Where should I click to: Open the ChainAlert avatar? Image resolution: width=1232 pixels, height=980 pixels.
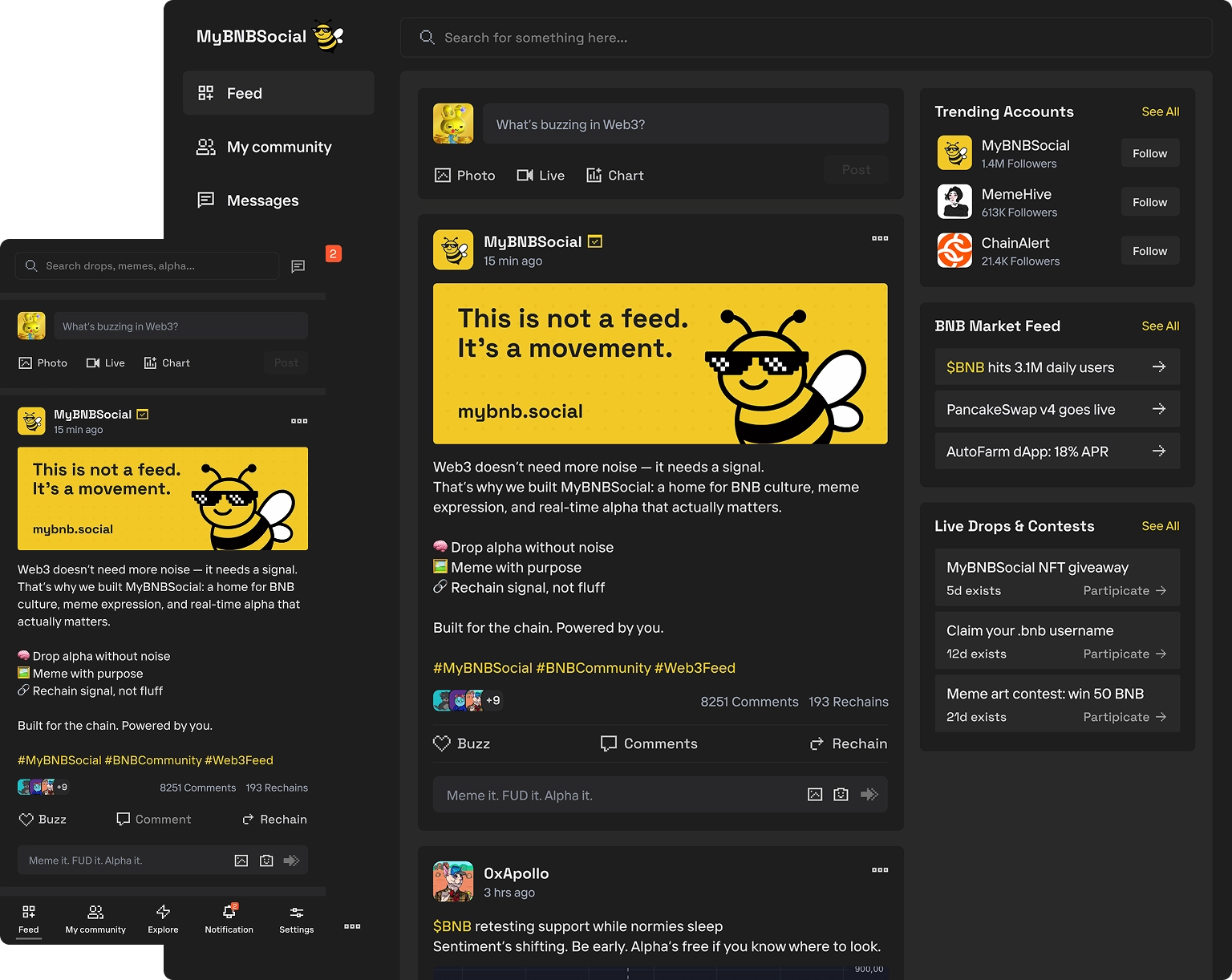coord(954,251)
